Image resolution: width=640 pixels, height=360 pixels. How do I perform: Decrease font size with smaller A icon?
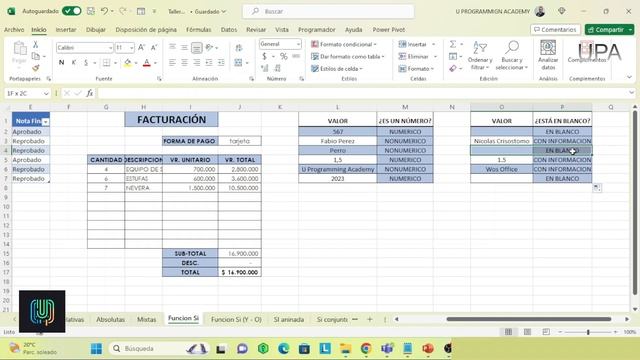(154, 48)
